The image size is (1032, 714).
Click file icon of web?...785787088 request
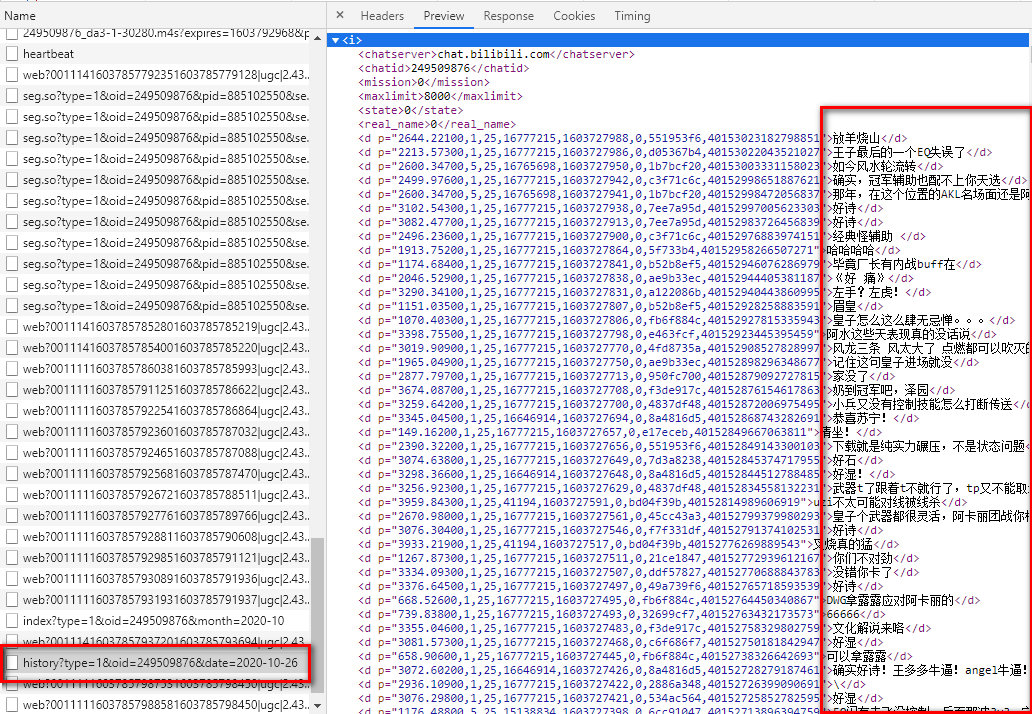(12, 453)
